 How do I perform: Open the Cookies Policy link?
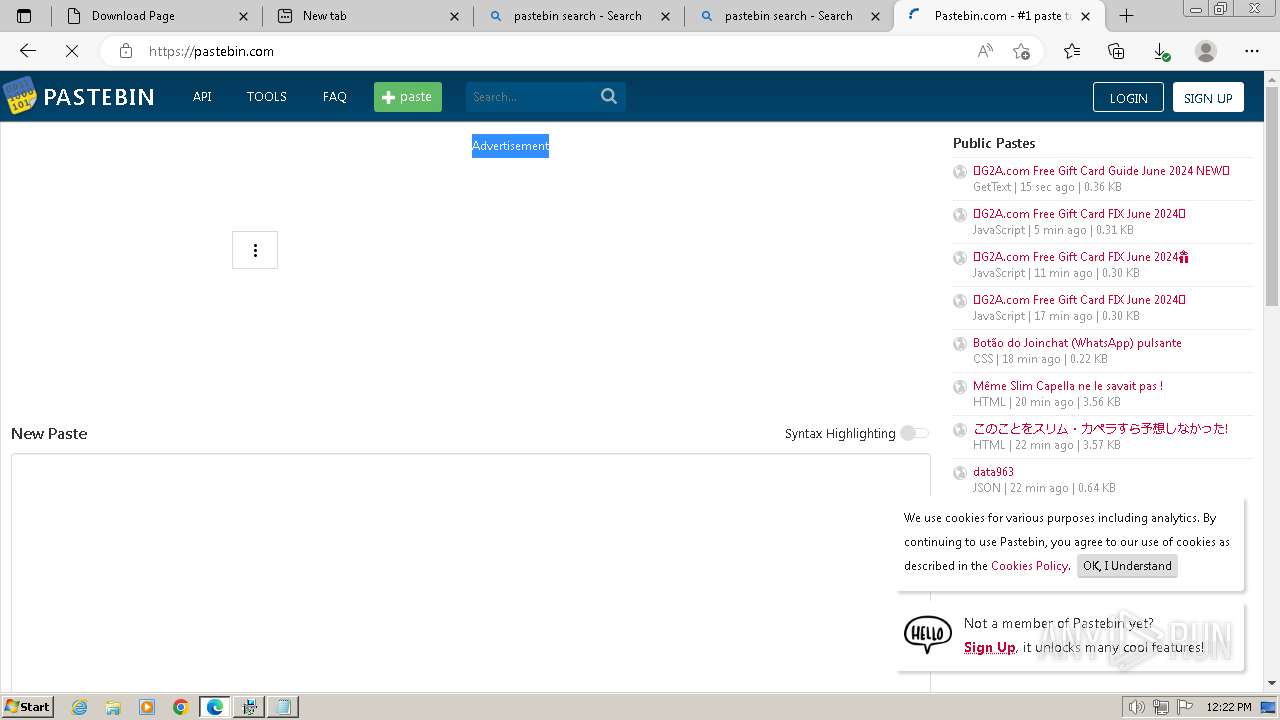1029,566
